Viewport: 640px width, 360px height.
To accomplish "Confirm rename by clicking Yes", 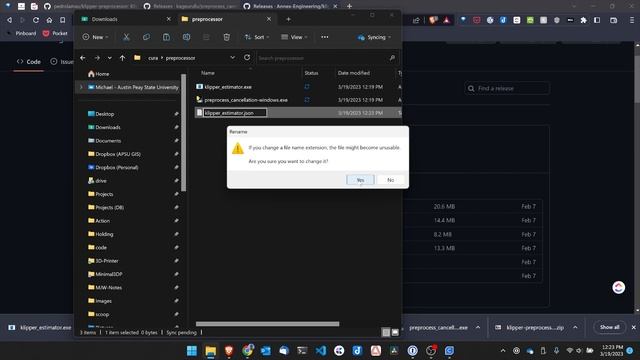I will (360, 180).
